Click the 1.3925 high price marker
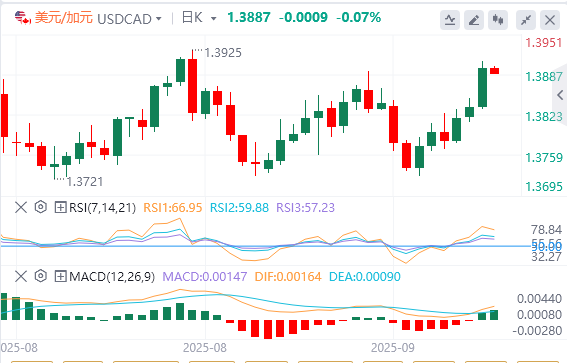567x363 pixels. (223, 53)
